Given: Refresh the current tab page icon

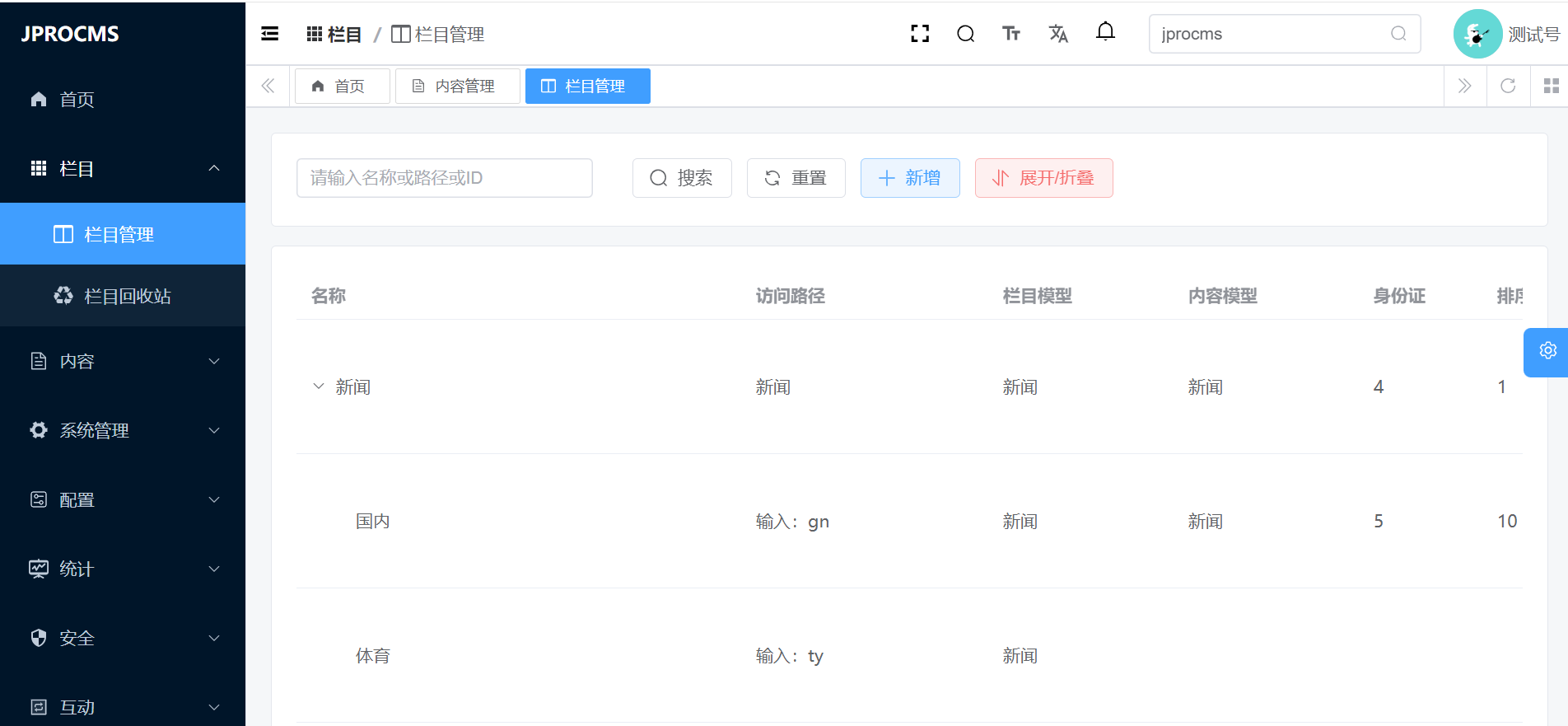Looking at the screenshot, I should (1508, 86).
